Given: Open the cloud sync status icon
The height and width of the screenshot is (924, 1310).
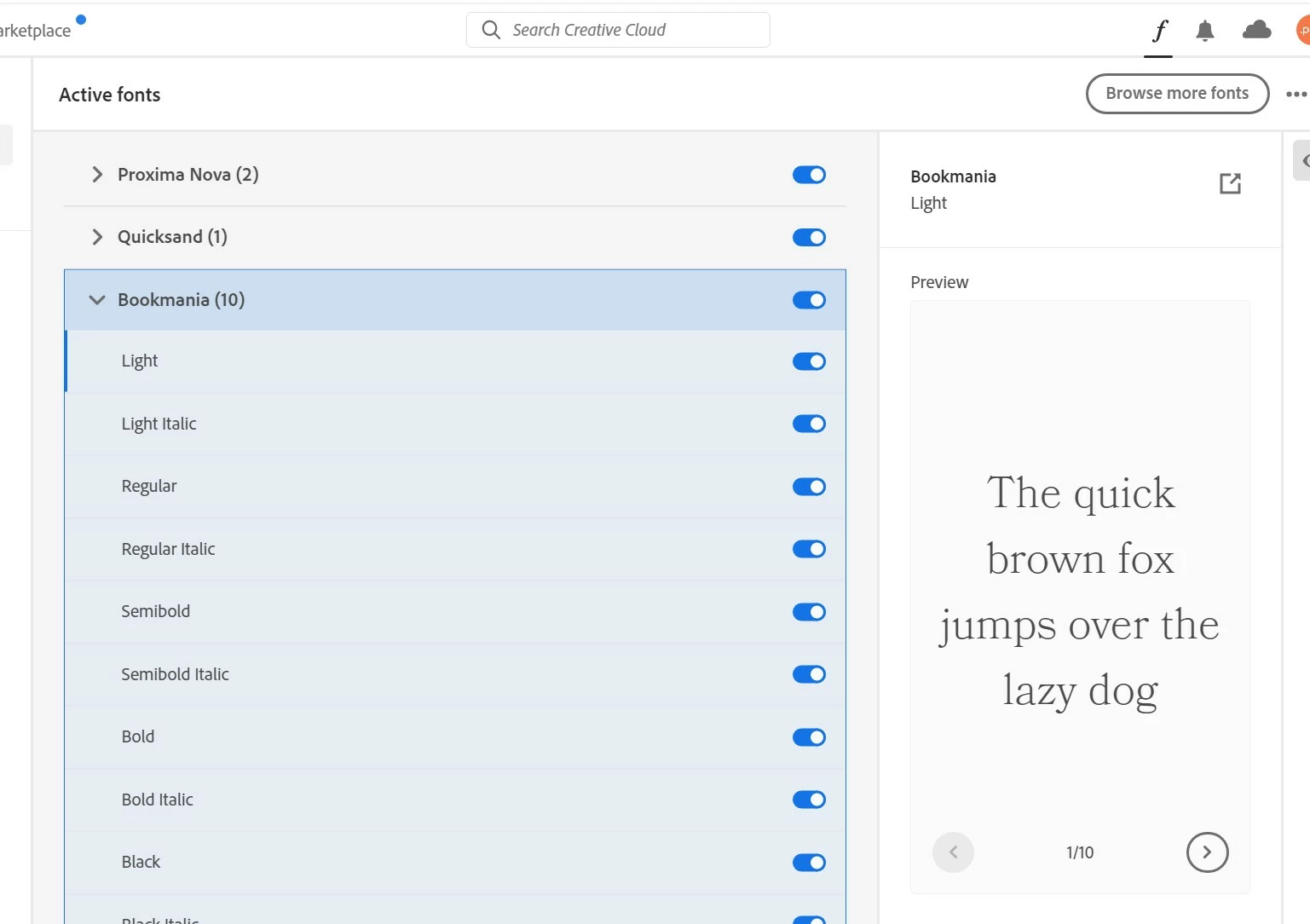Looking at the screenshot, I should coord(1256,31).
